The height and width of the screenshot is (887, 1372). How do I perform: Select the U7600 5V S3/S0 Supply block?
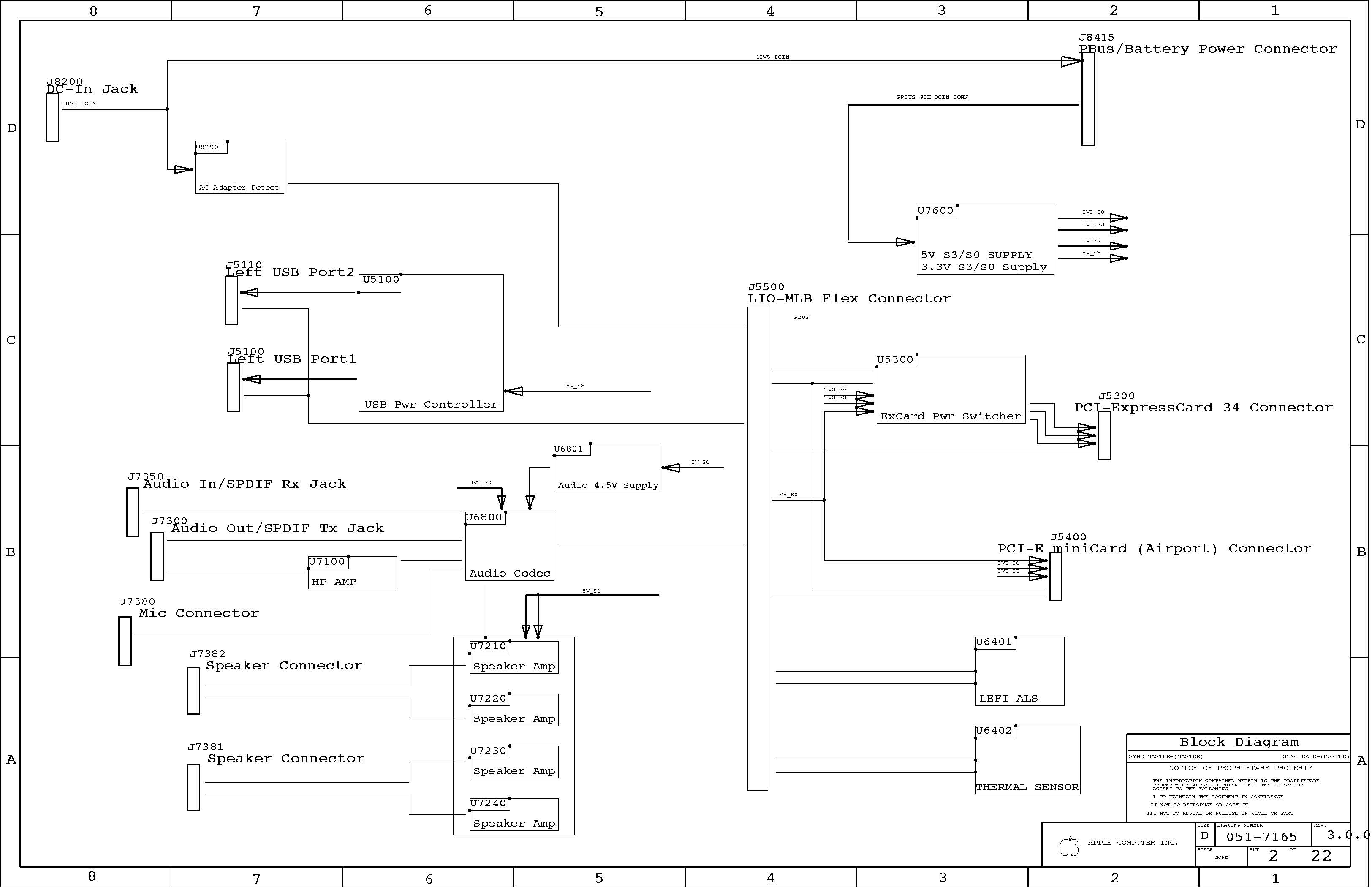(985, 240)
